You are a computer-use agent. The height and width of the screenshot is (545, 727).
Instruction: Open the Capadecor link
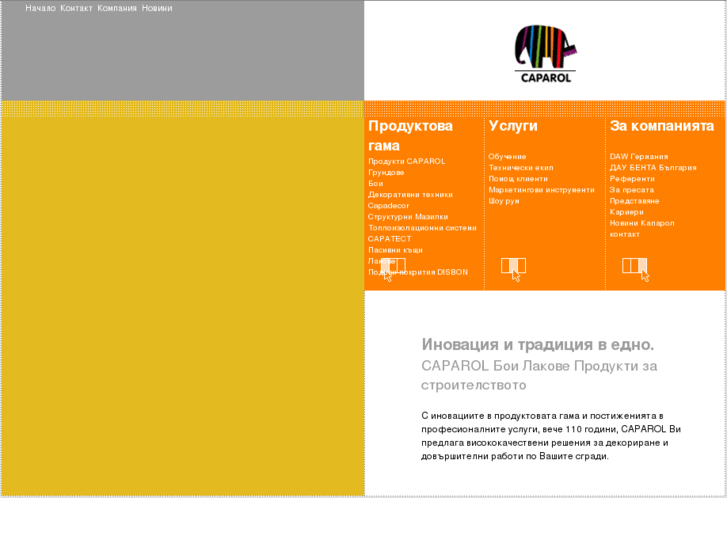(x=389, y=205)
